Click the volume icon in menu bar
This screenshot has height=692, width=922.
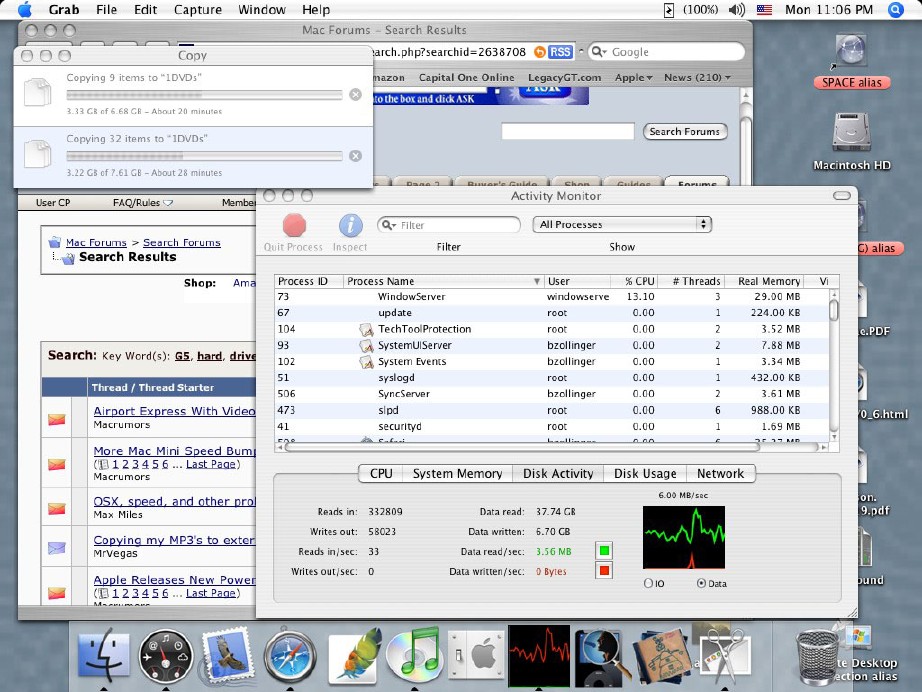pyautogui.click(x=736, y=9)
